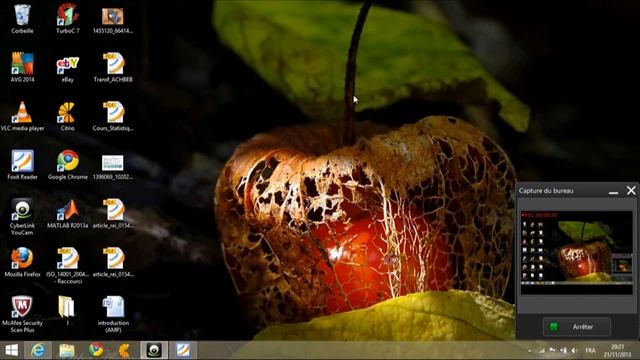Select the Cours_Statistiq PDF file
Image resolution: width=640 pixels, height=360 pixels.
click(113, 116)
